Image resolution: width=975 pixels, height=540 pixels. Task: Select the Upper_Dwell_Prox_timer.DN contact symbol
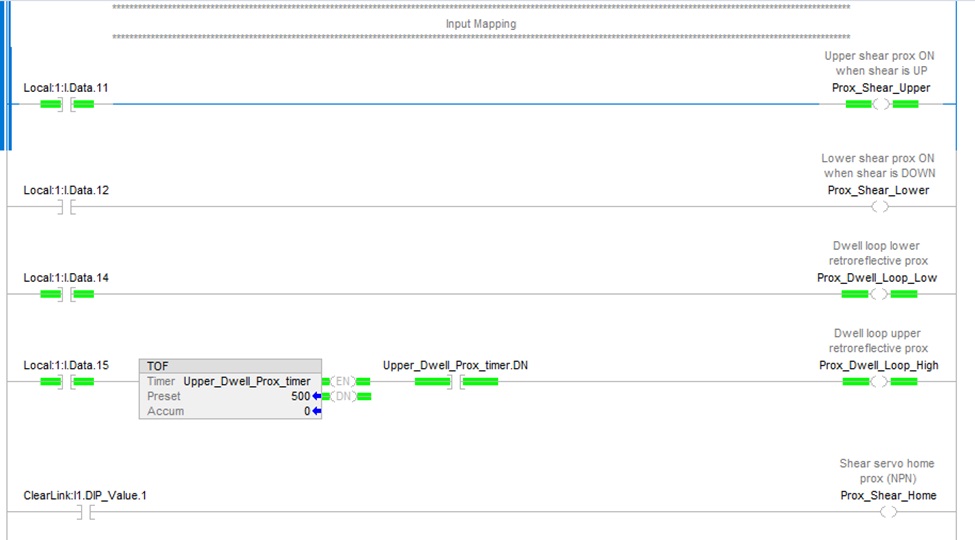point(455,381)
